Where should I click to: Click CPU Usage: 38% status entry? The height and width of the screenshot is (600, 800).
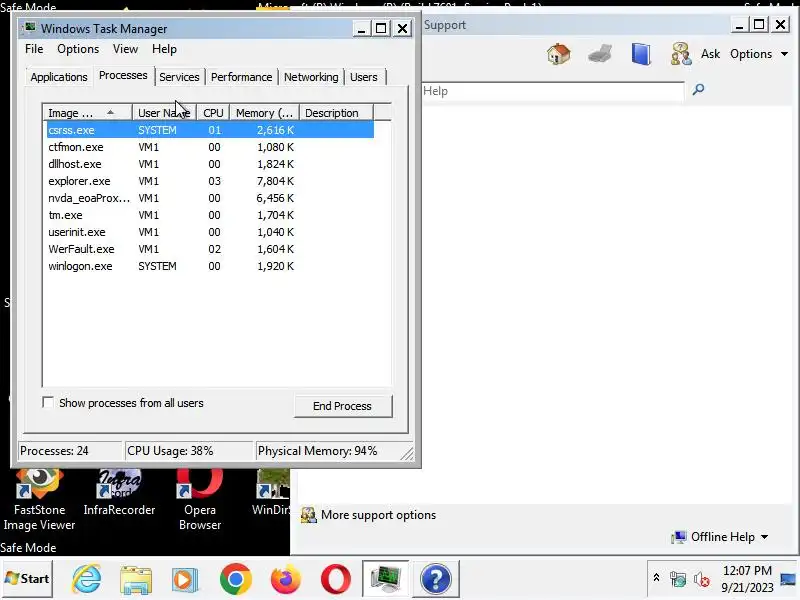click(x=189, y=451)
